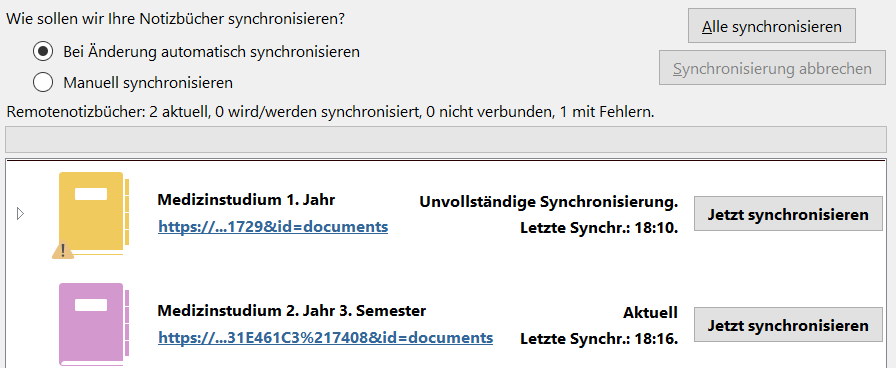The image size is (896, 368).
Task: Click Letzte Synchr. 18:16 timestamp
Action: (x=599, y=339)
